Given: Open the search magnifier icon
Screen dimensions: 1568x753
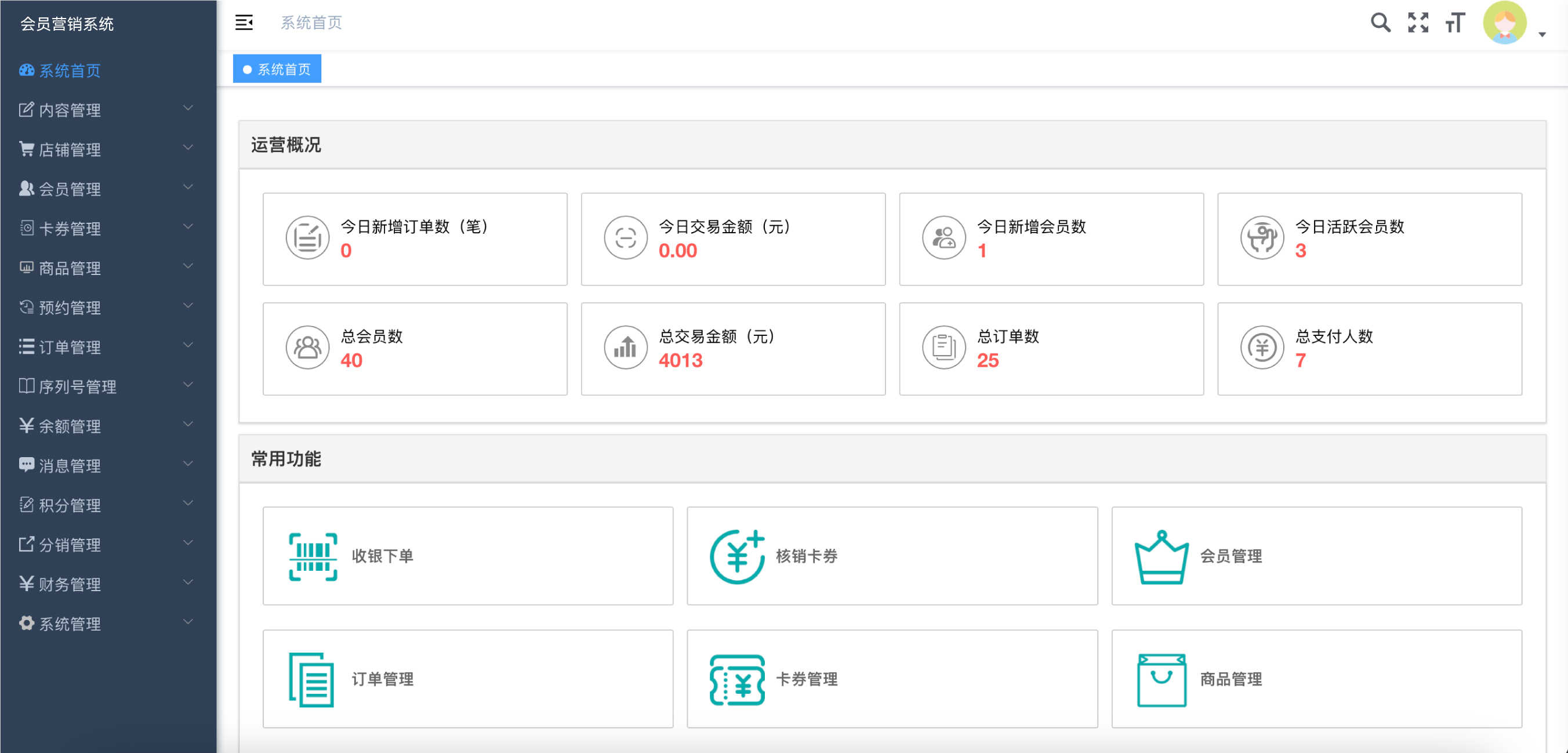Looking at the screenshot, I should (x=1380, y=23).
